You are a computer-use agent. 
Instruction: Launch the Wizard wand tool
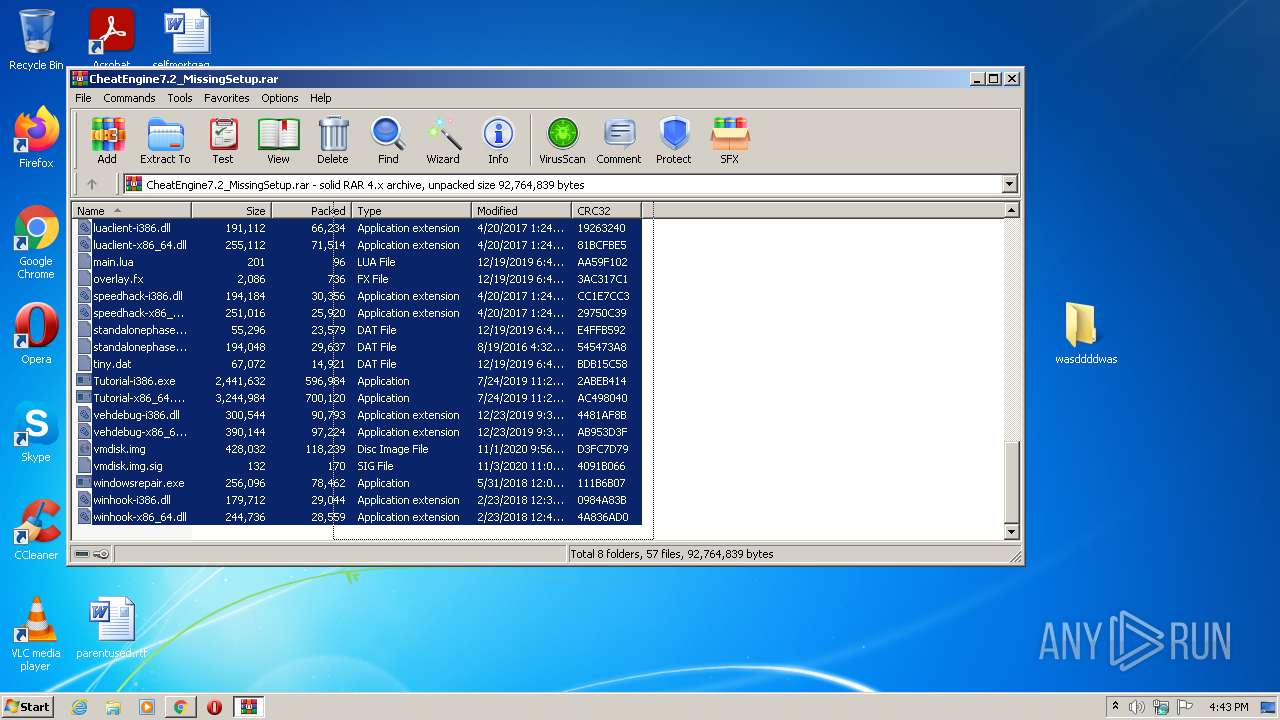443,141
